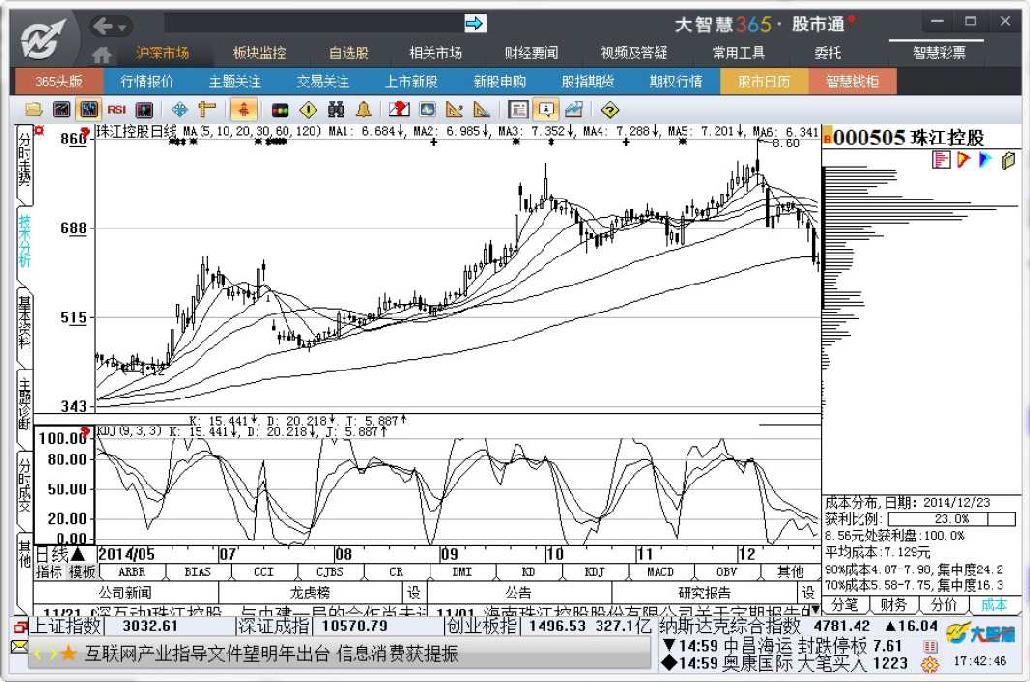Switch to the 365头版 tab
1030x682 pixels.
pos(58,81)
